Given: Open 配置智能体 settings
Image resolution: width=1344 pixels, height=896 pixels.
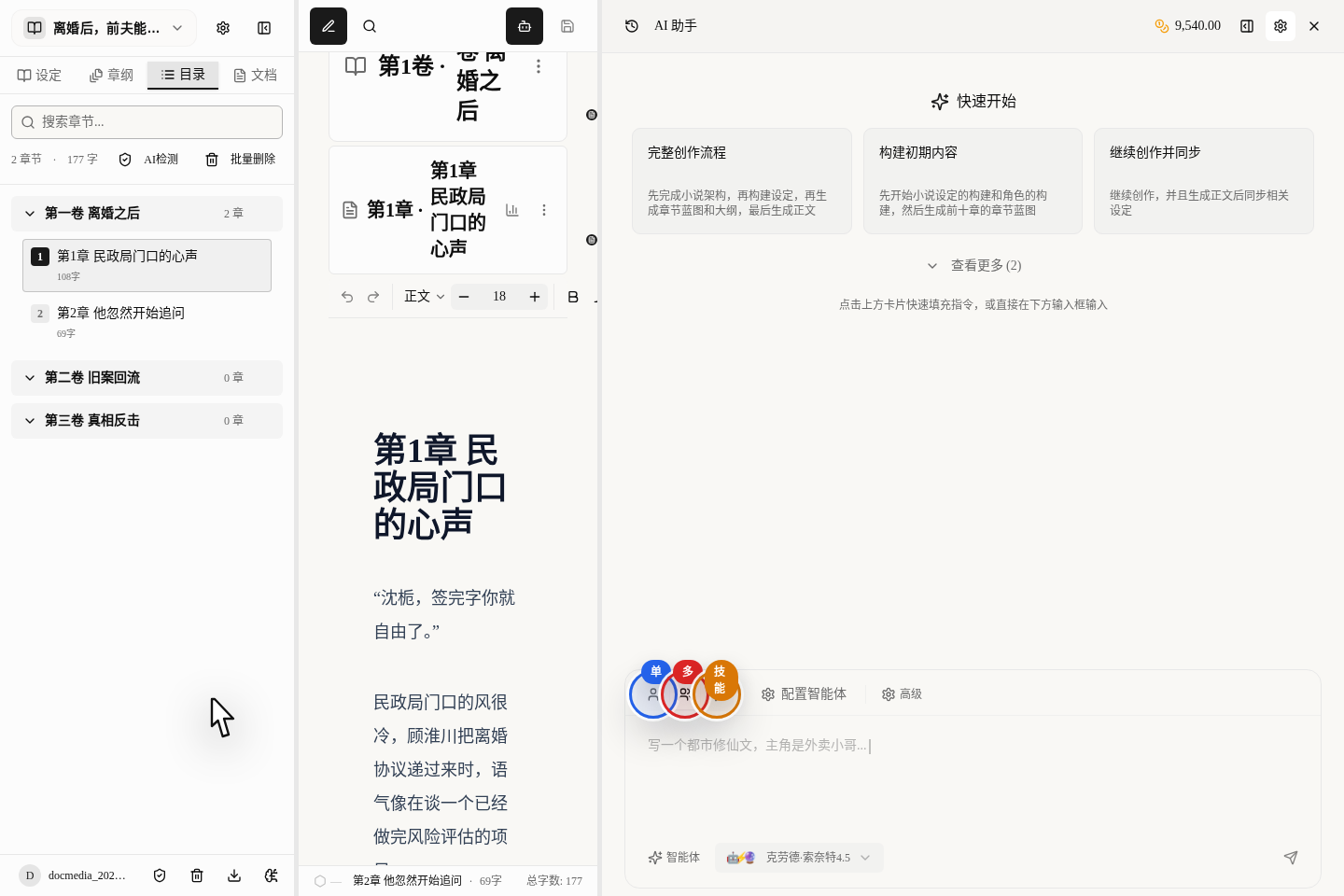Looking at the screenshot, I should [804, 693].
